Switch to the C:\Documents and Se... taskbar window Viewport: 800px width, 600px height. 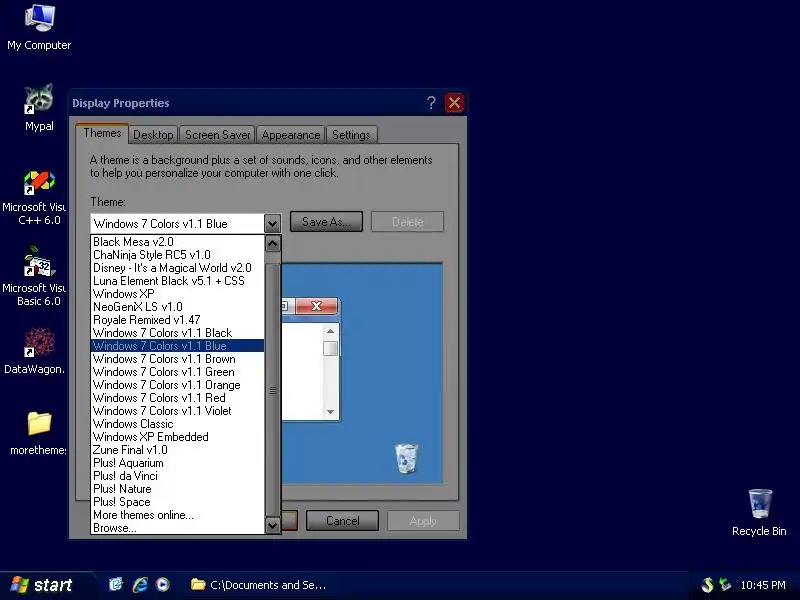click(x=258, y=585)
